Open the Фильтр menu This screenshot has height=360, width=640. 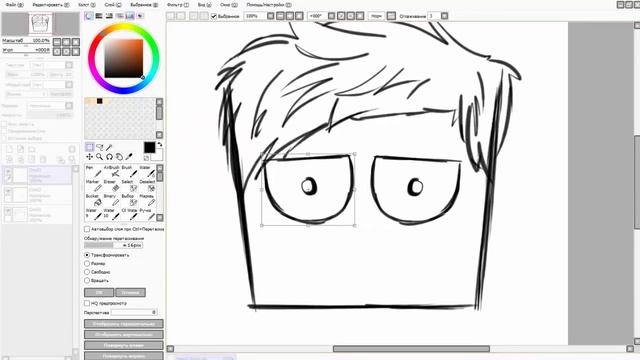pos(178,5)
